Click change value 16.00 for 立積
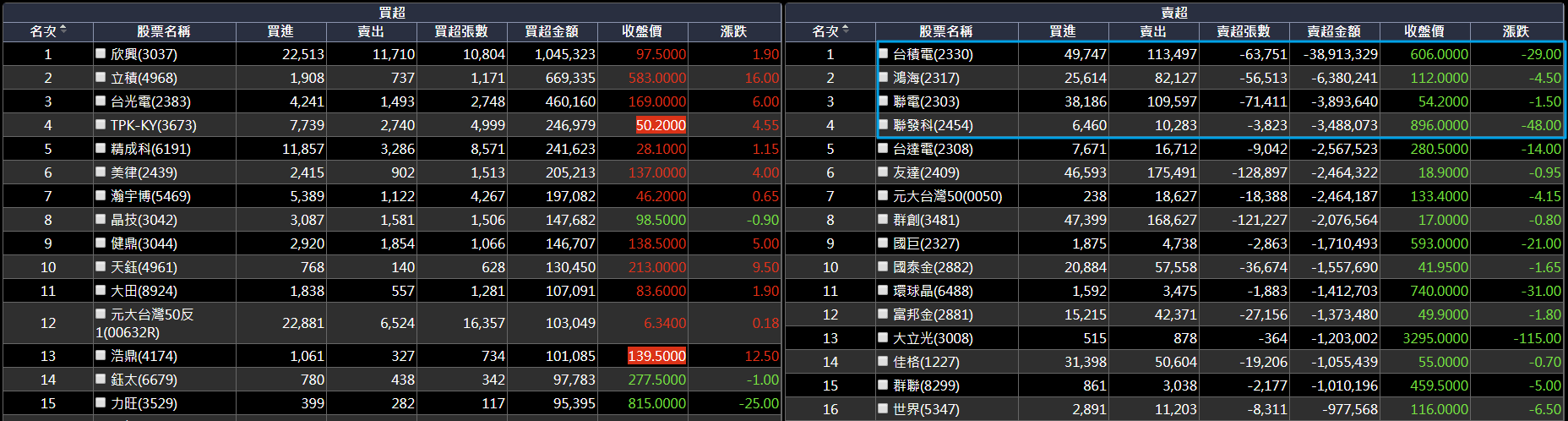 tap(762, 78)
